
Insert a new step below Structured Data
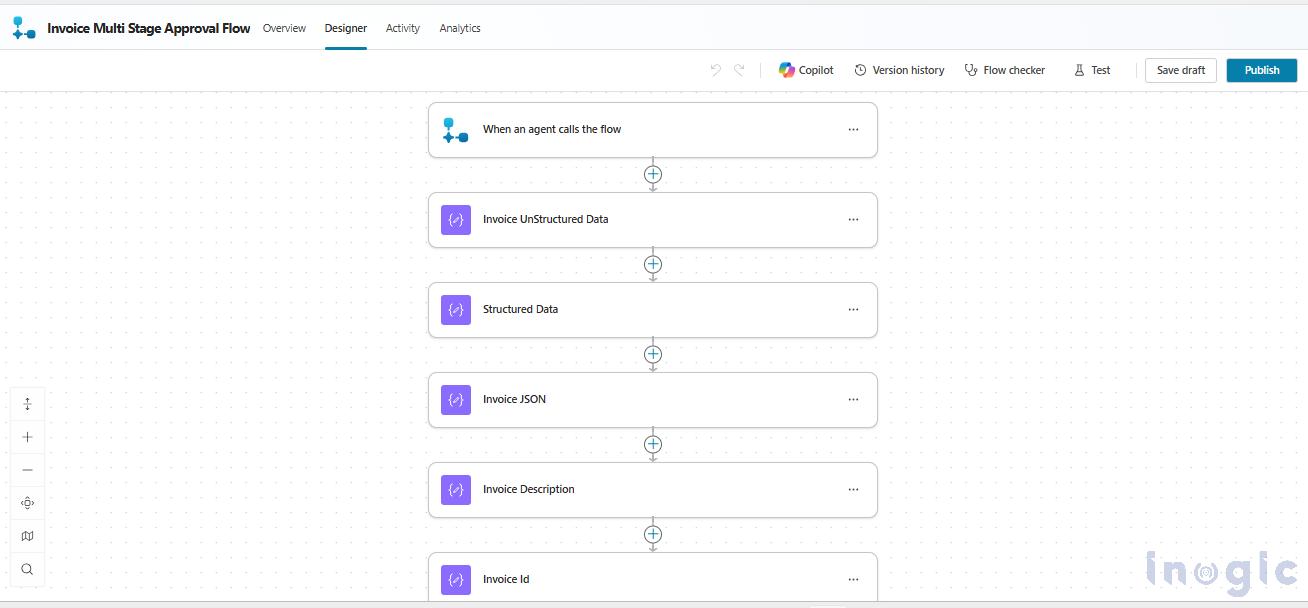(653, 354)
